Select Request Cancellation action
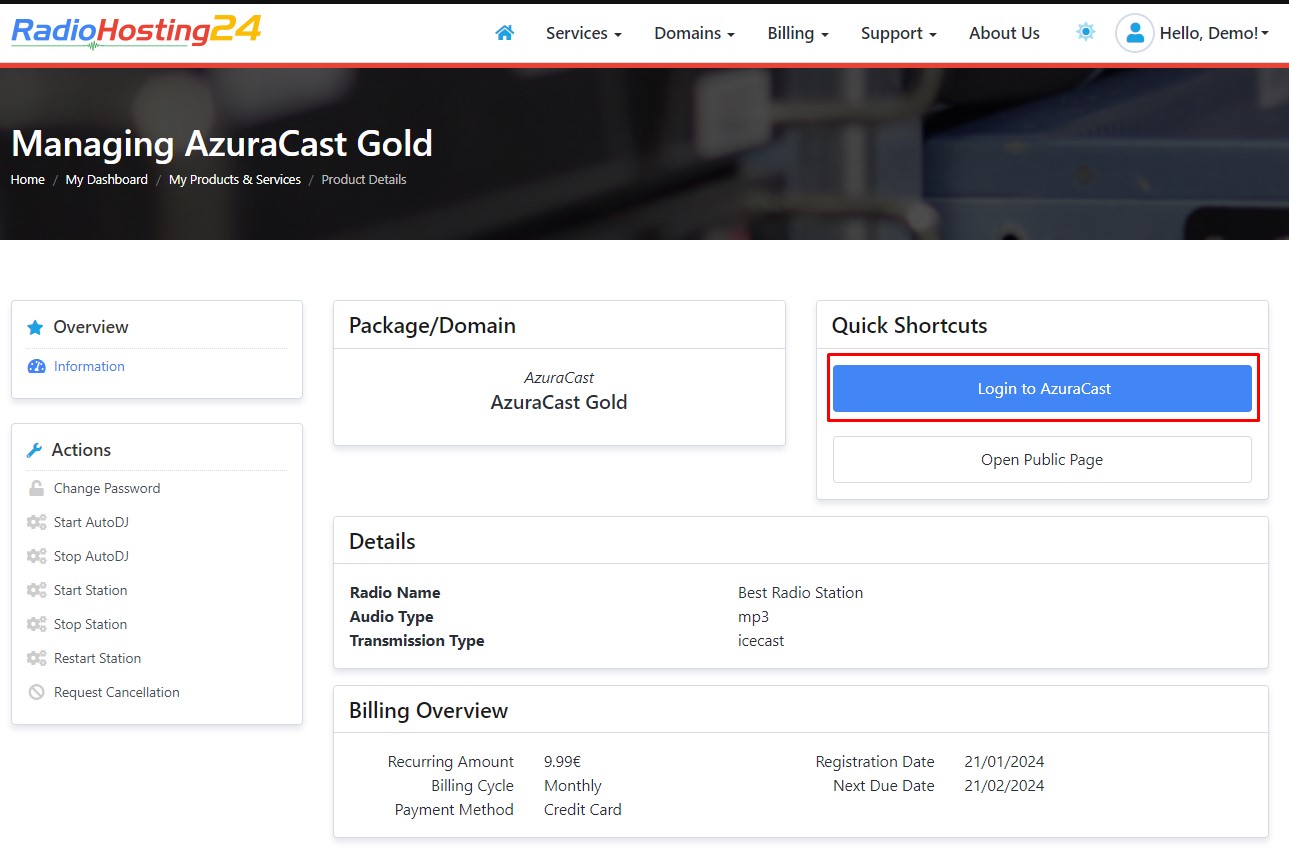 click(117, 692)
